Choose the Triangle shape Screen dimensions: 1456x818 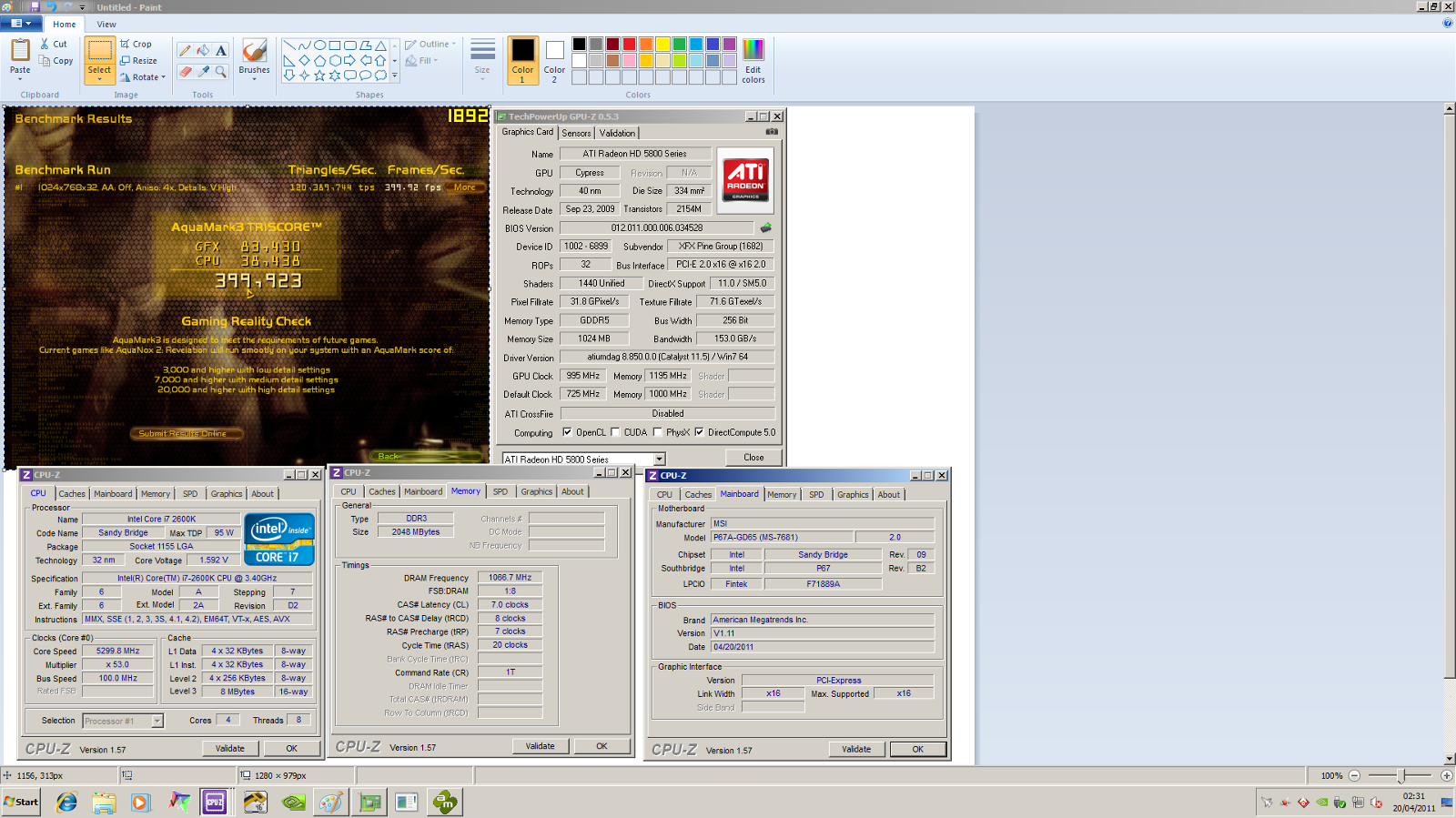[380, 45]
